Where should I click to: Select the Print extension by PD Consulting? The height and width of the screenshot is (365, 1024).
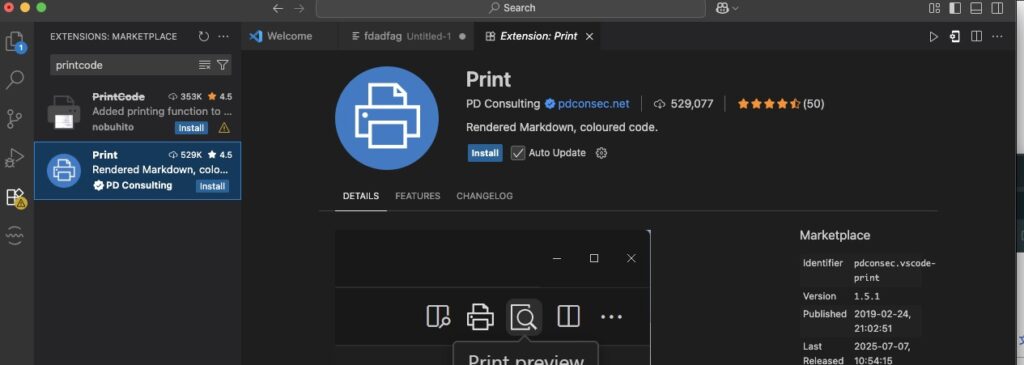point(138,170)
